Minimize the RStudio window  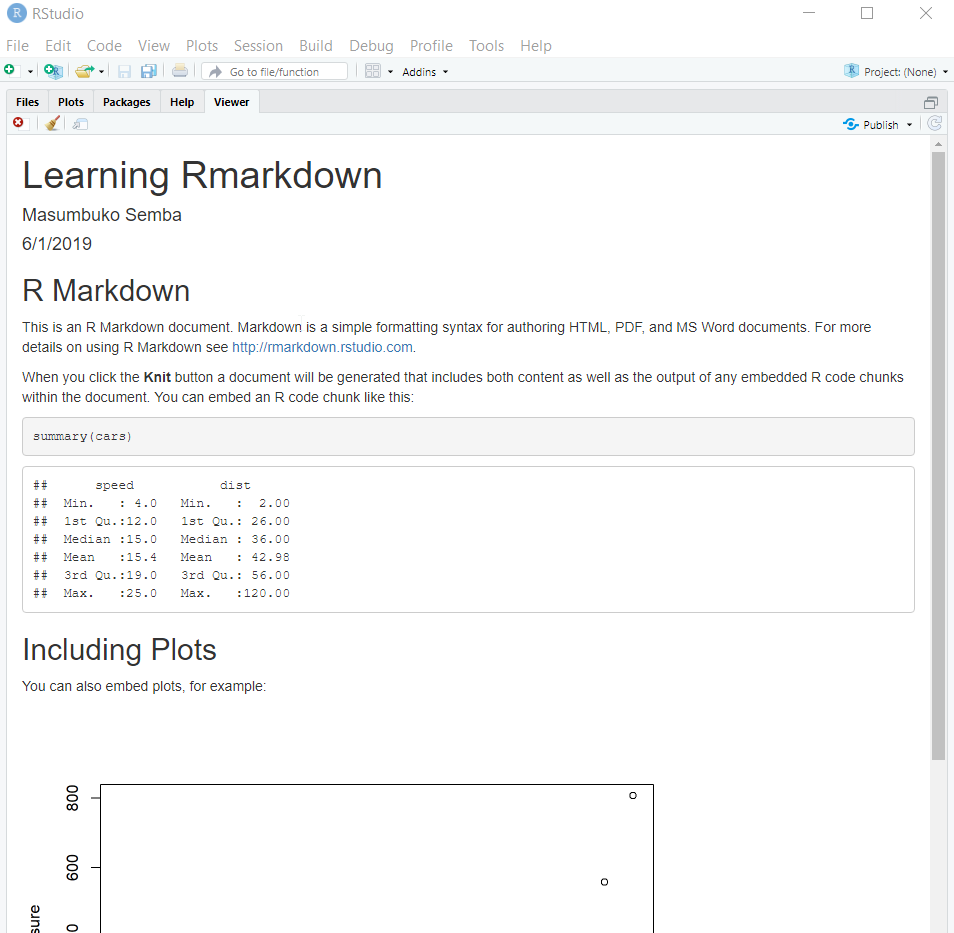tap(809, 13)
